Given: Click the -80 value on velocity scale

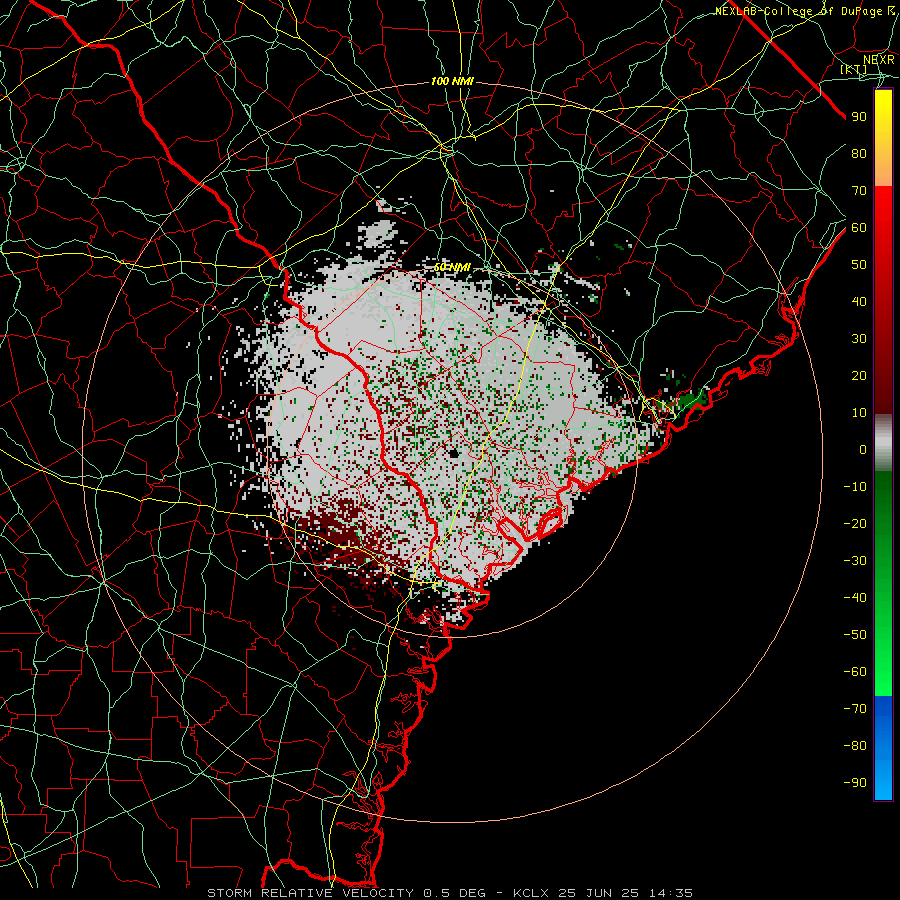Looking at the screenshot, I should 855,746.
